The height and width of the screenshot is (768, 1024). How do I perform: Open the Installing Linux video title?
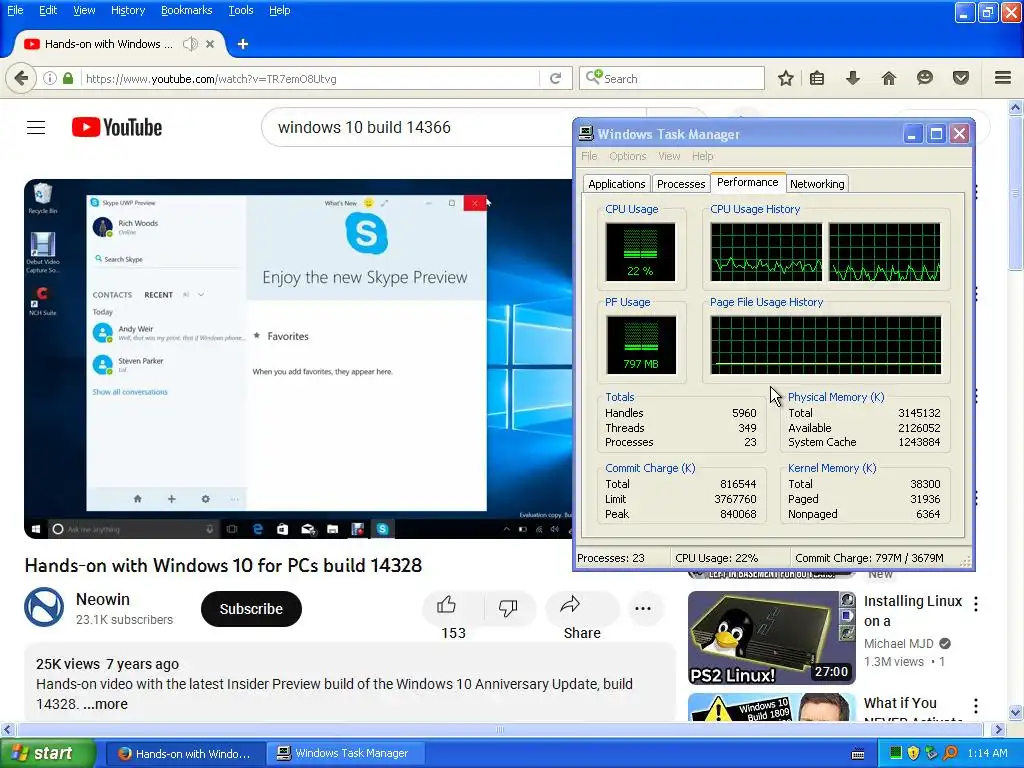coord(912,611)
